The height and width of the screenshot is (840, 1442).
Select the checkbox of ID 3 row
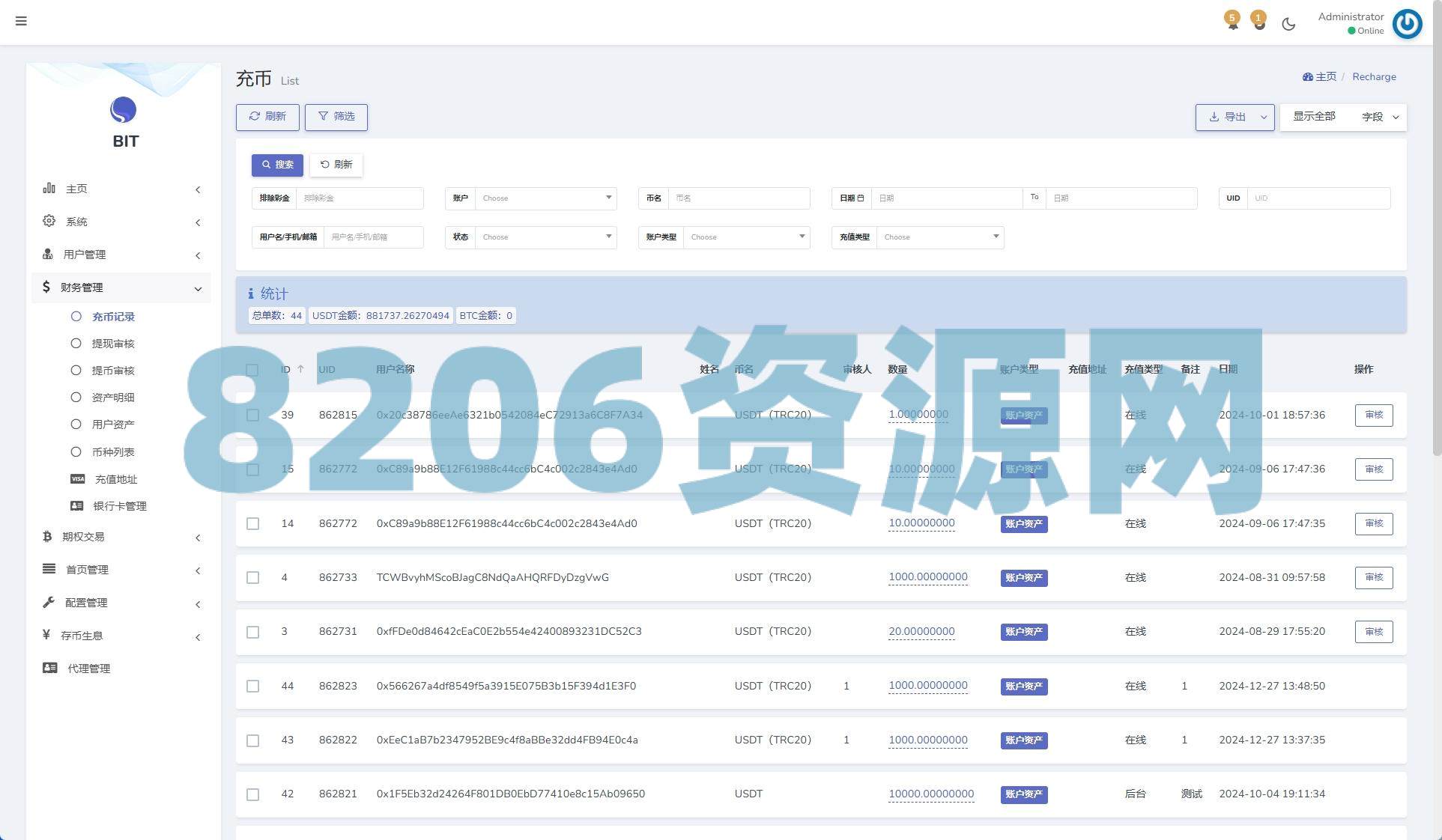point(253,633)
